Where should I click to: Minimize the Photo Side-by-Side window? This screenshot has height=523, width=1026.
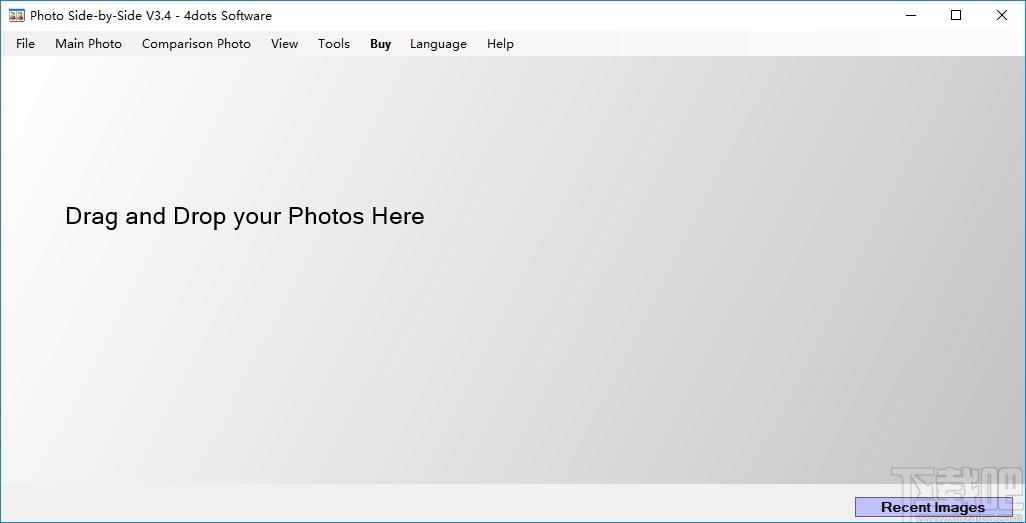[x=911, y=15]
